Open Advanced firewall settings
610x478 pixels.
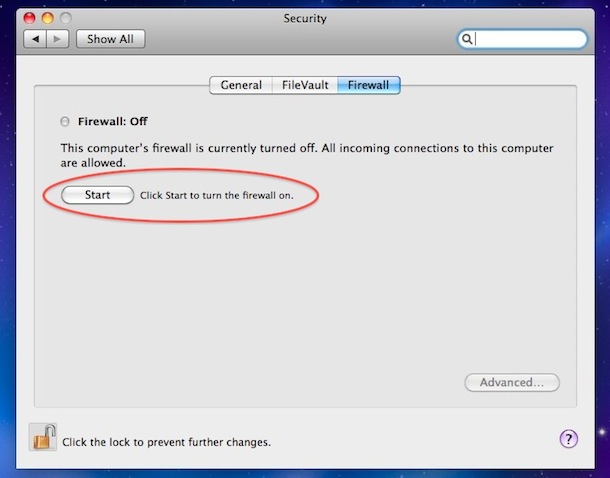pyautogui.click(x=512, y=382)
